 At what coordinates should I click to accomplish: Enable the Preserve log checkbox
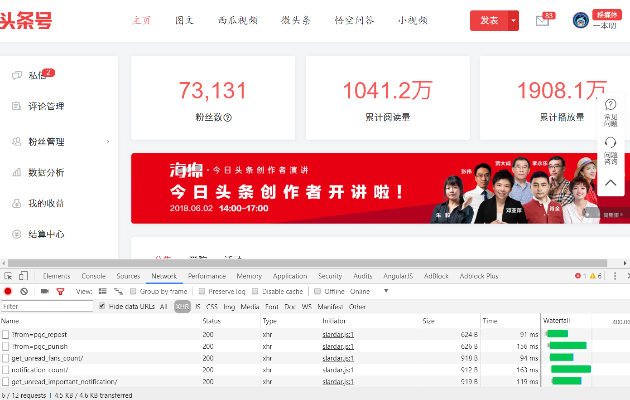tap(203, 291)
